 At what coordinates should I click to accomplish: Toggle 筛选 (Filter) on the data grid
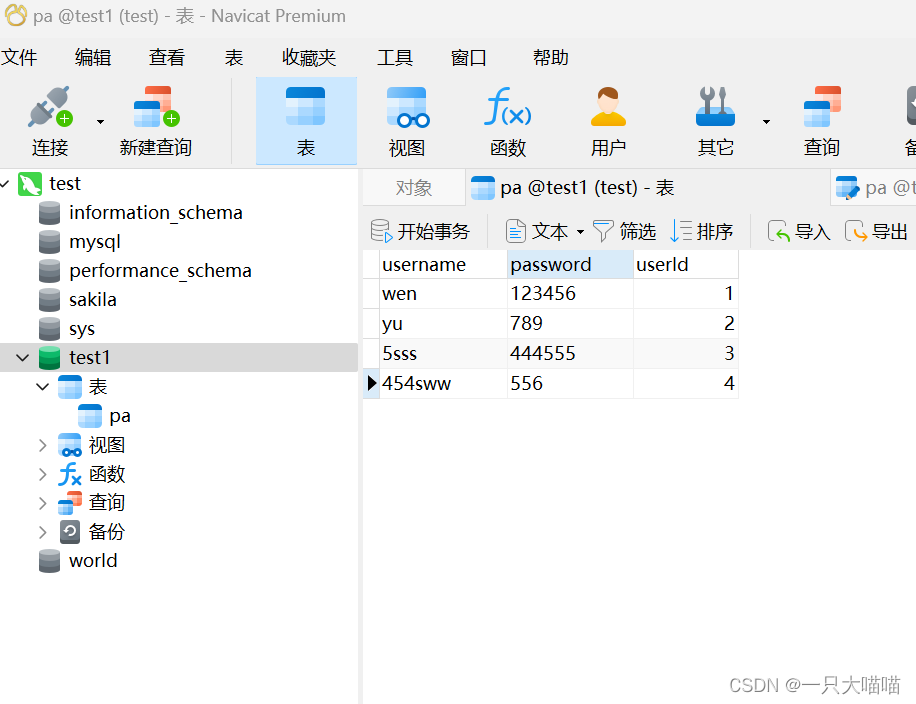[x=625, y=230]
